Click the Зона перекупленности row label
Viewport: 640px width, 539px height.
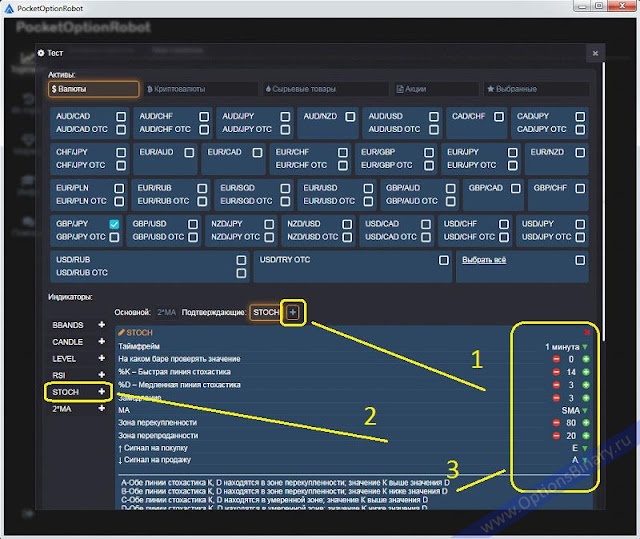click(x=158, y=423)
